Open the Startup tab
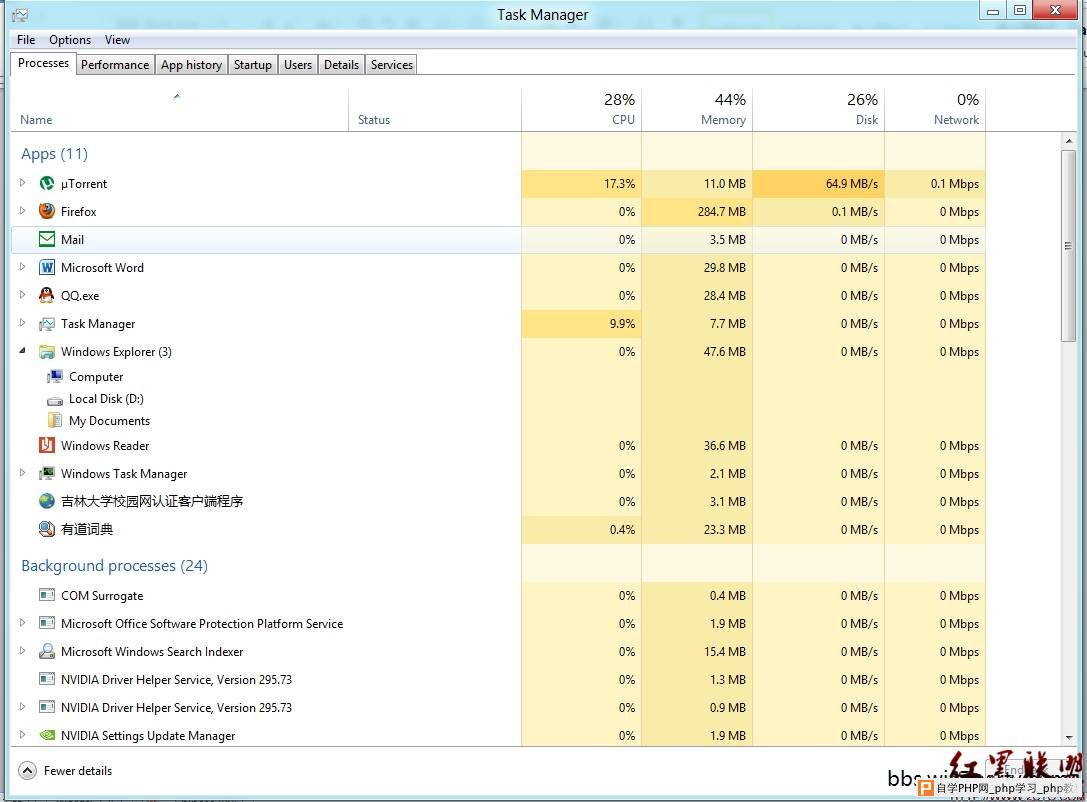1087x802 pixels. click(252, 65)
